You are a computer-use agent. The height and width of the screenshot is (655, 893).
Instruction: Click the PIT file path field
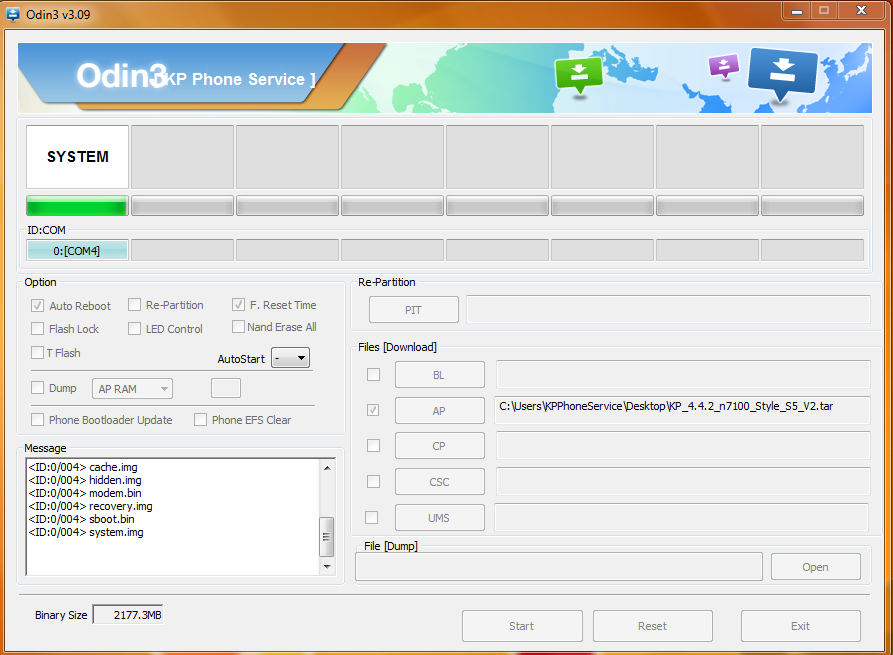669,309
